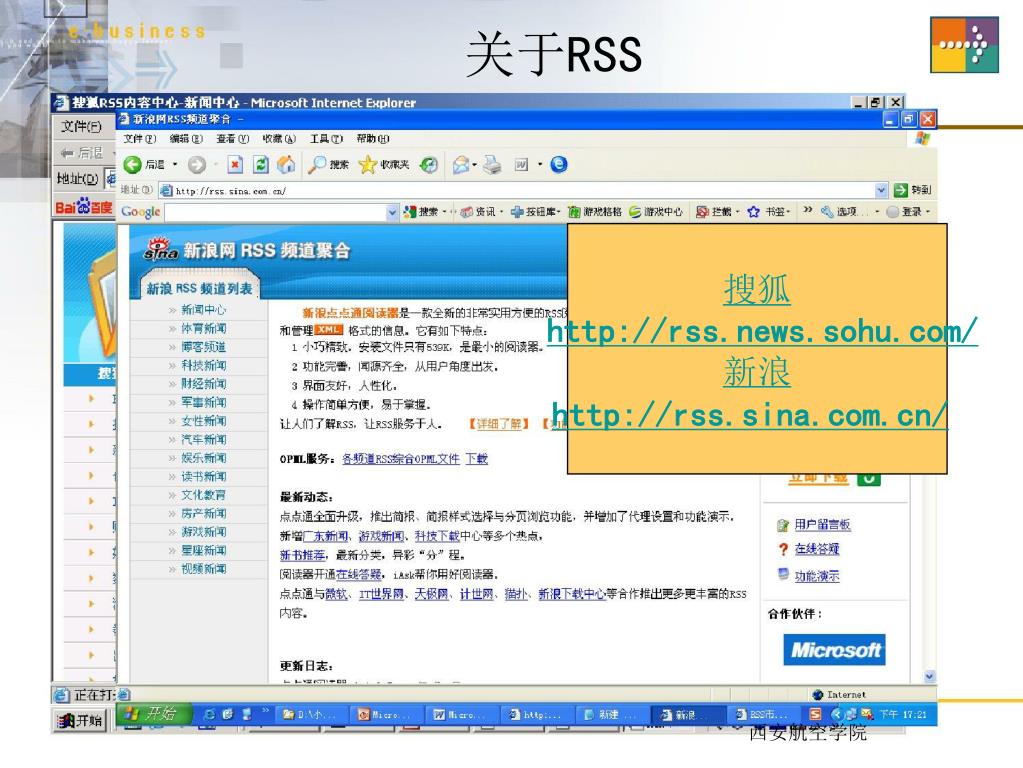Click the 新浪 link in orange box
1023x768 pixels.
point(757,372)
